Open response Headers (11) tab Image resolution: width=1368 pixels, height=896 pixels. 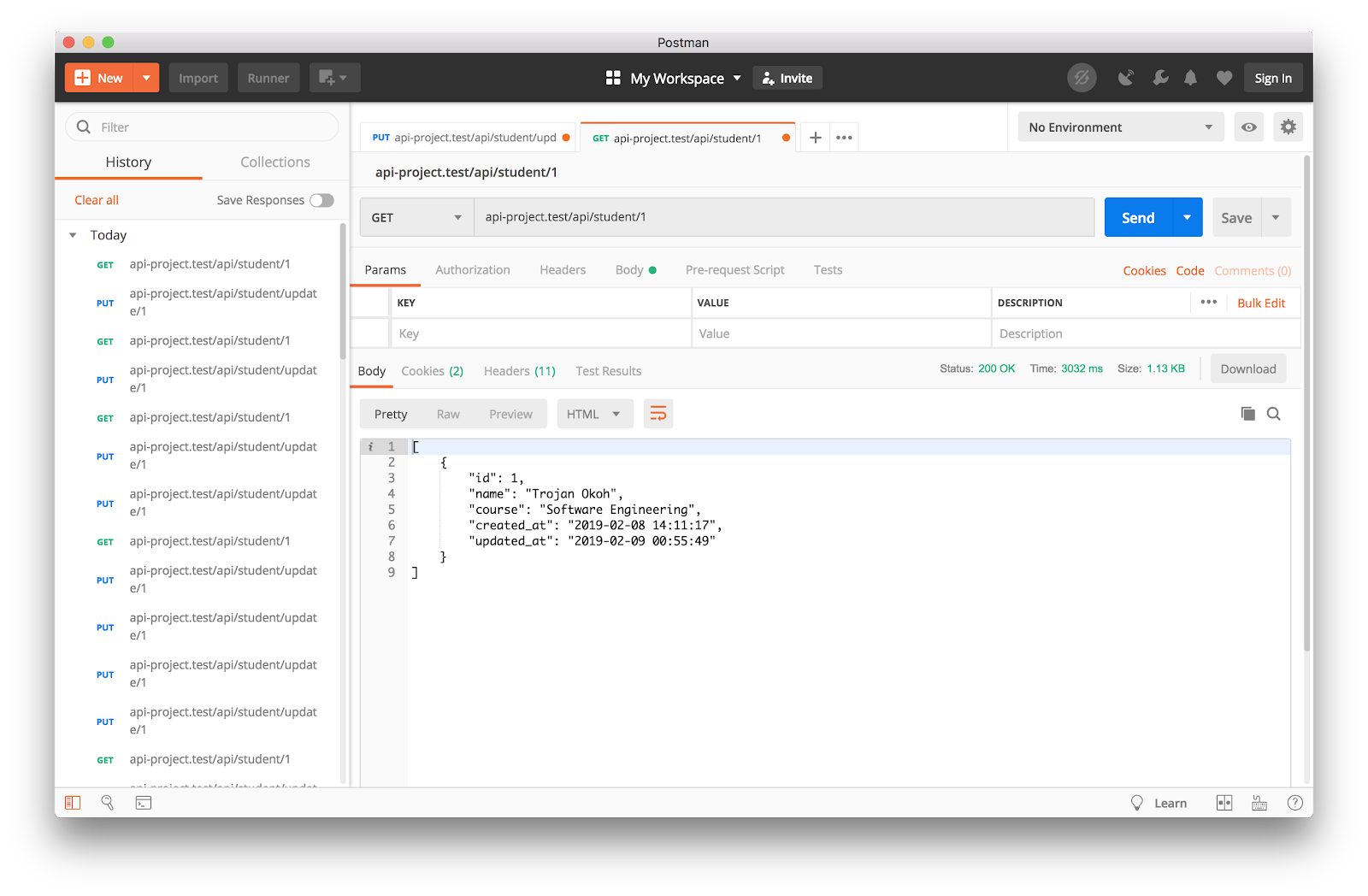point(520,371)
